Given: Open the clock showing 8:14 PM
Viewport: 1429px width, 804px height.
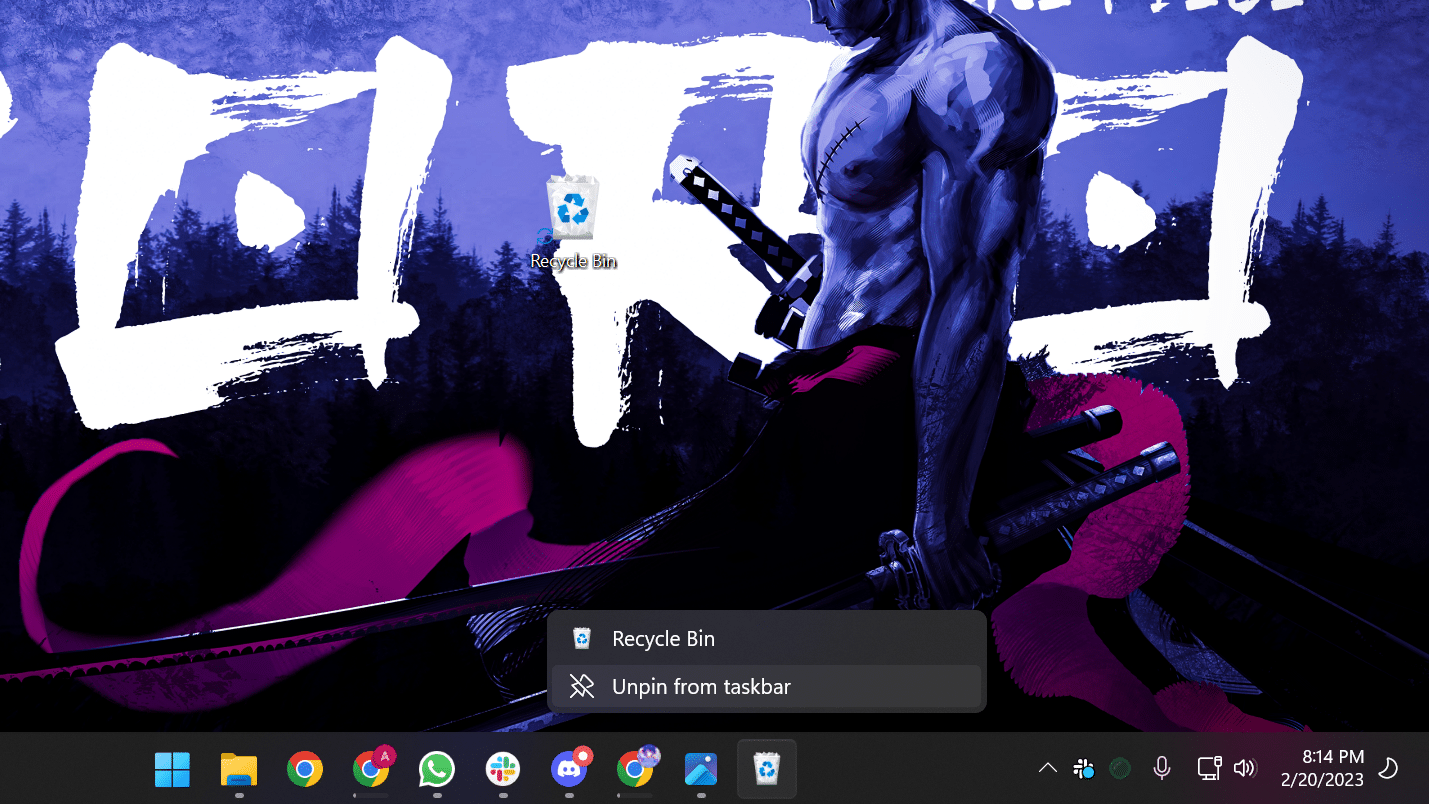Looking at the screenshot, I should point(1322,768).
